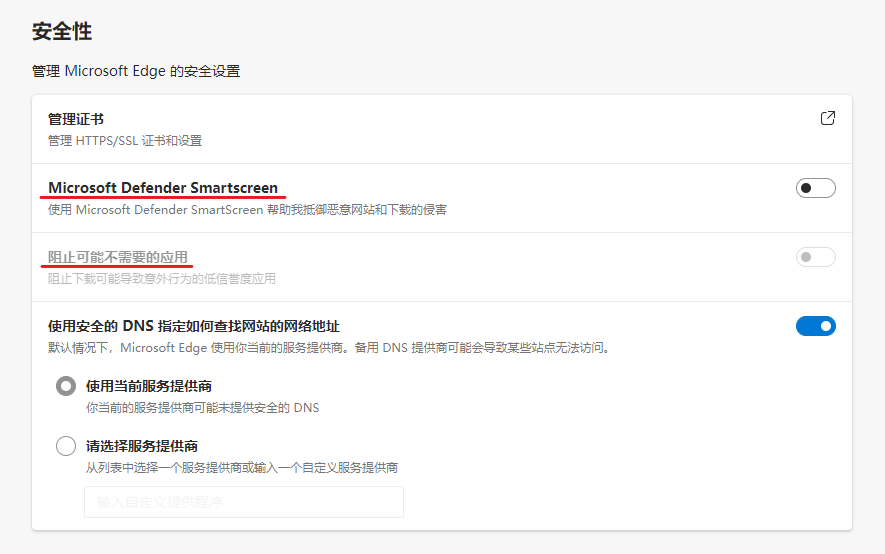This screenshot has height=554, width=885.
Task: Click the 阻止可能不需要的应用 heading
Action: tap(118, 257)
